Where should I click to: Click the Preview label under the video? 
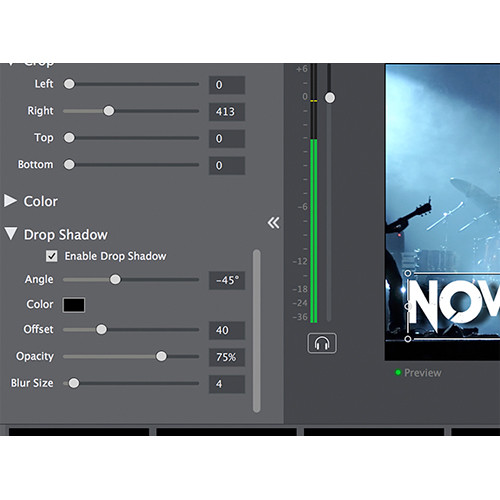pos(423,373)
